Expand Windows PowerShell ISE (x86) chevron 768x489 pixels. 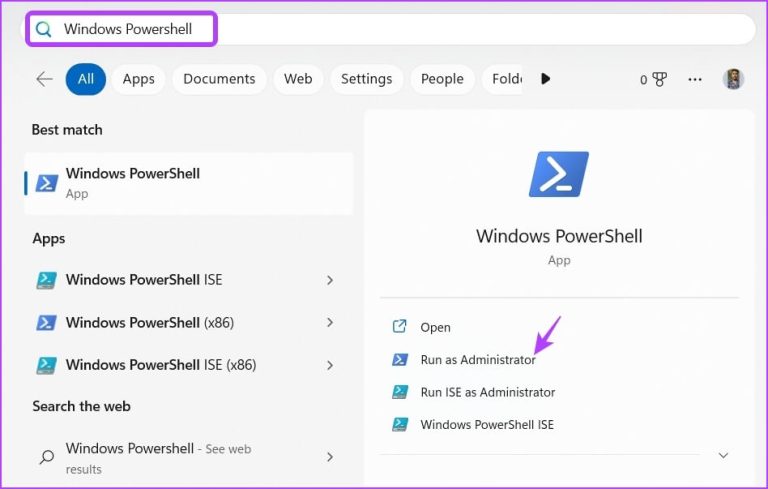click(330, 365)
